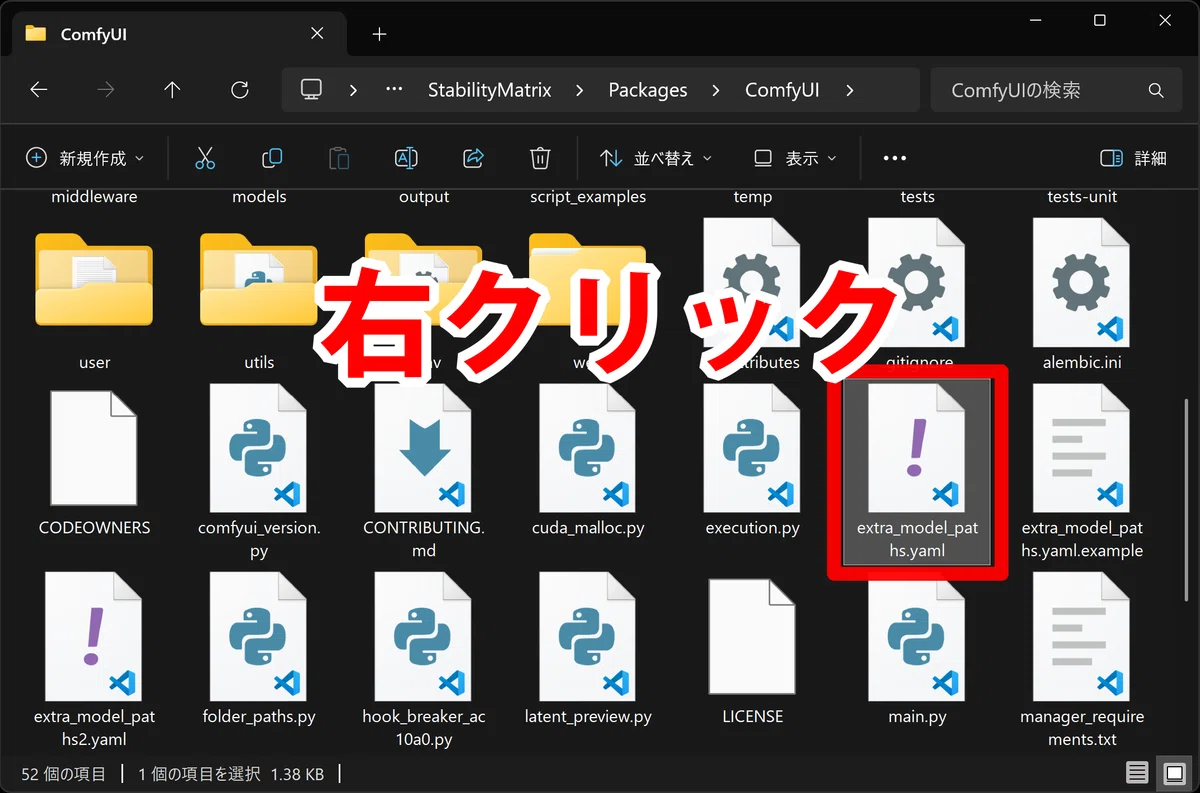Select the latent_preview.py file icon
This screenshot has height=793, width=1200.
(588, 636)
